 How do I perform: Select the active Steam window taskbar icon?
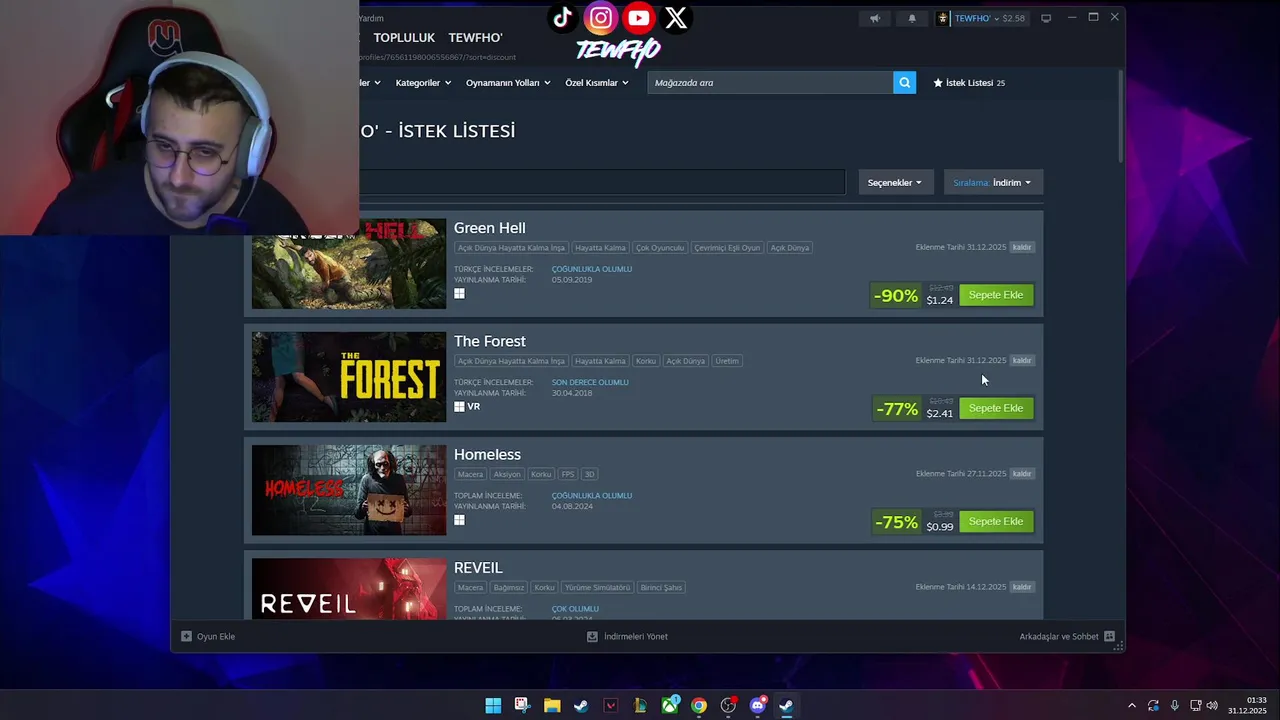pyautogui.click(x=787, y=706)
